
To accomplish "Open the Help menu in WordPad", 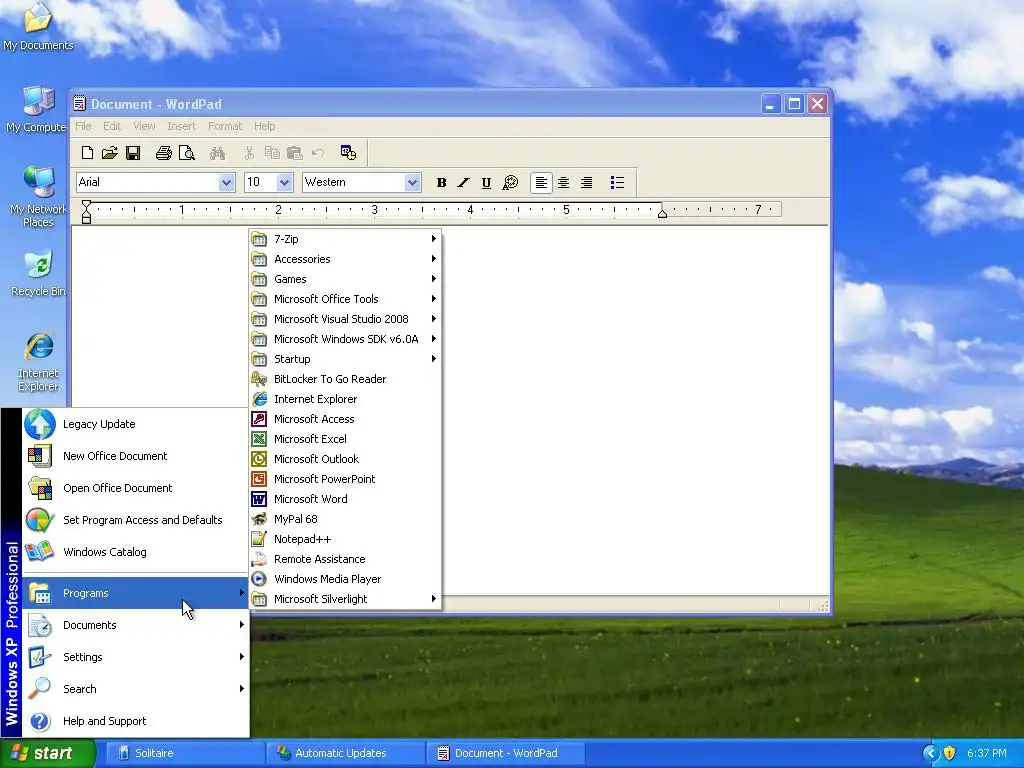I will click(x=264, y=126).
